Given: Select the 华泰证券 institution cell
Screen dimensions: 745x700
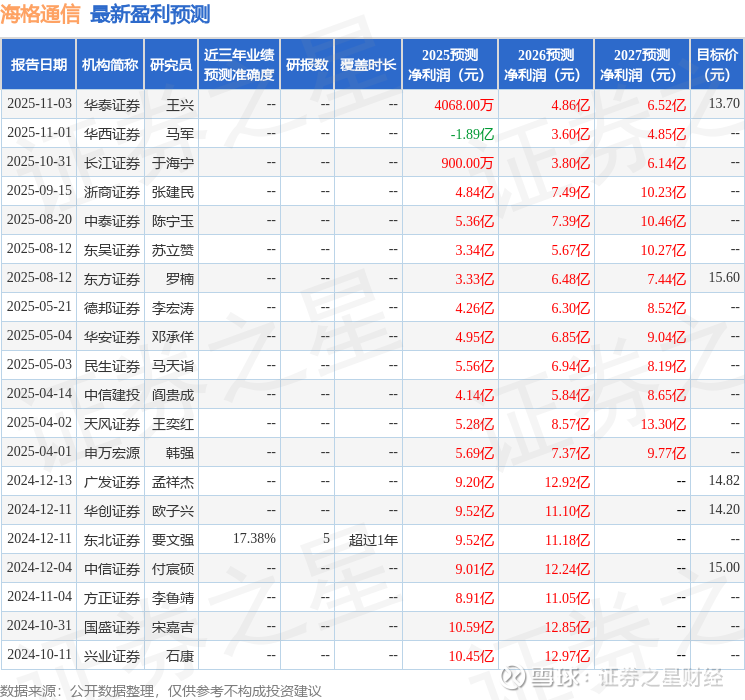Looking at the screenshot, I should 112,105.
